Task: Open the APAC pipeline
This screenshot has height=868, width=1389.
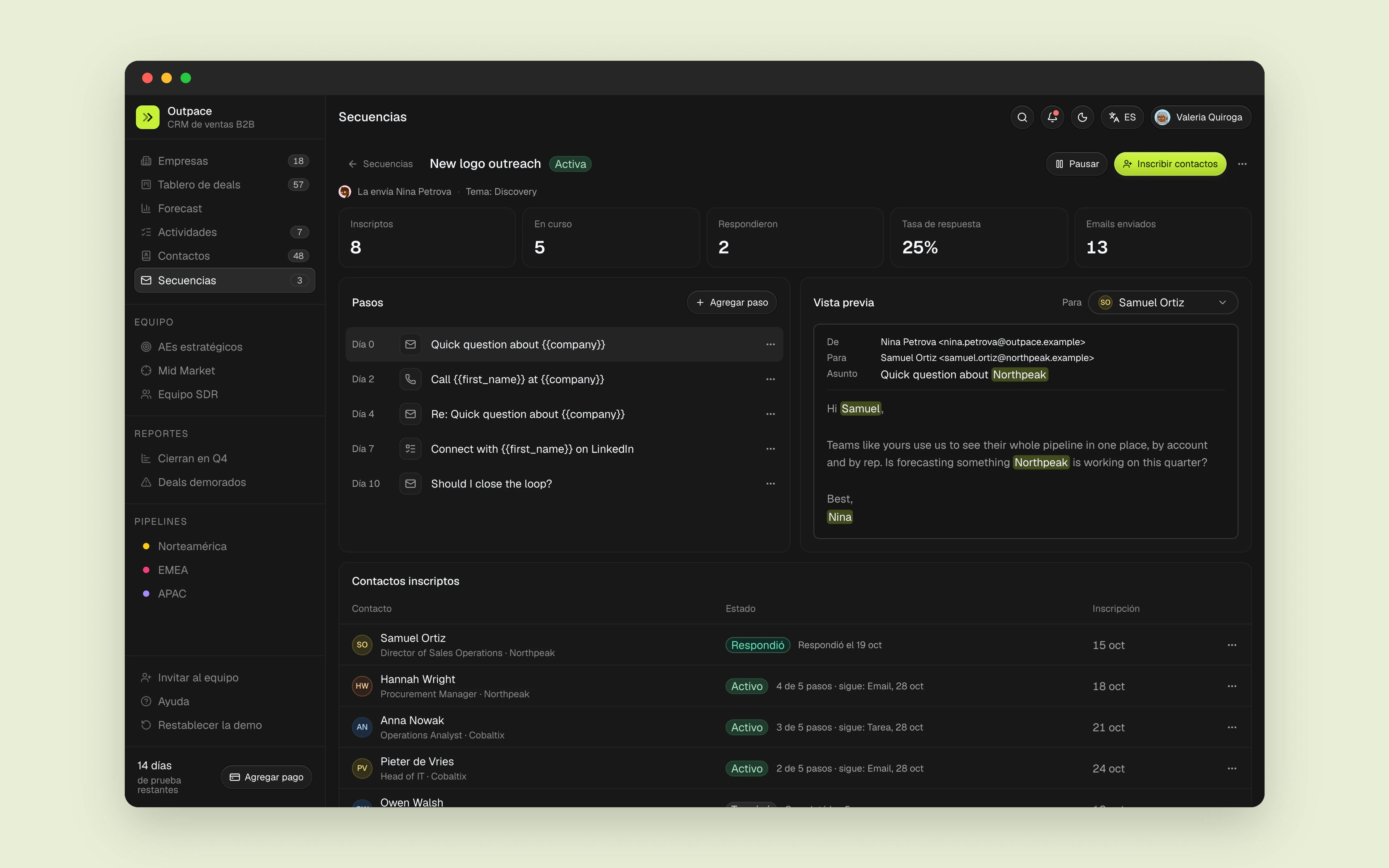Action: click(224, 593)
